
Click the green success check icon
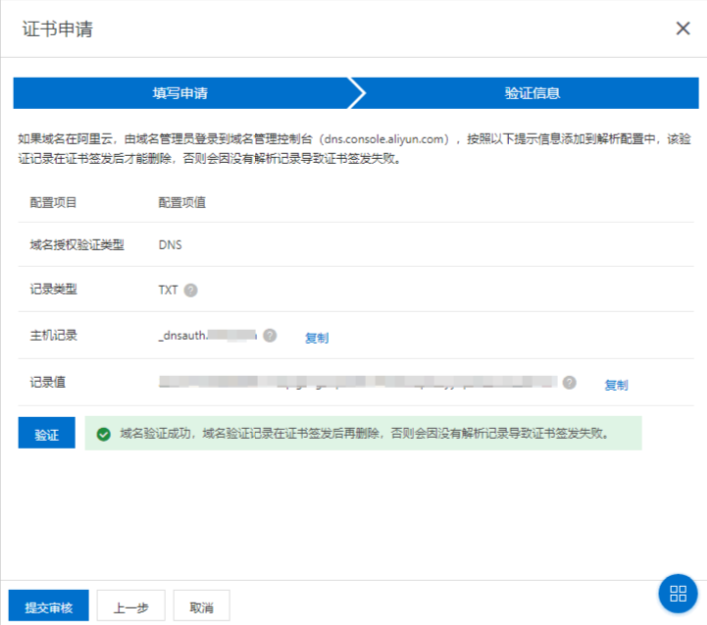tap(104, 434)
